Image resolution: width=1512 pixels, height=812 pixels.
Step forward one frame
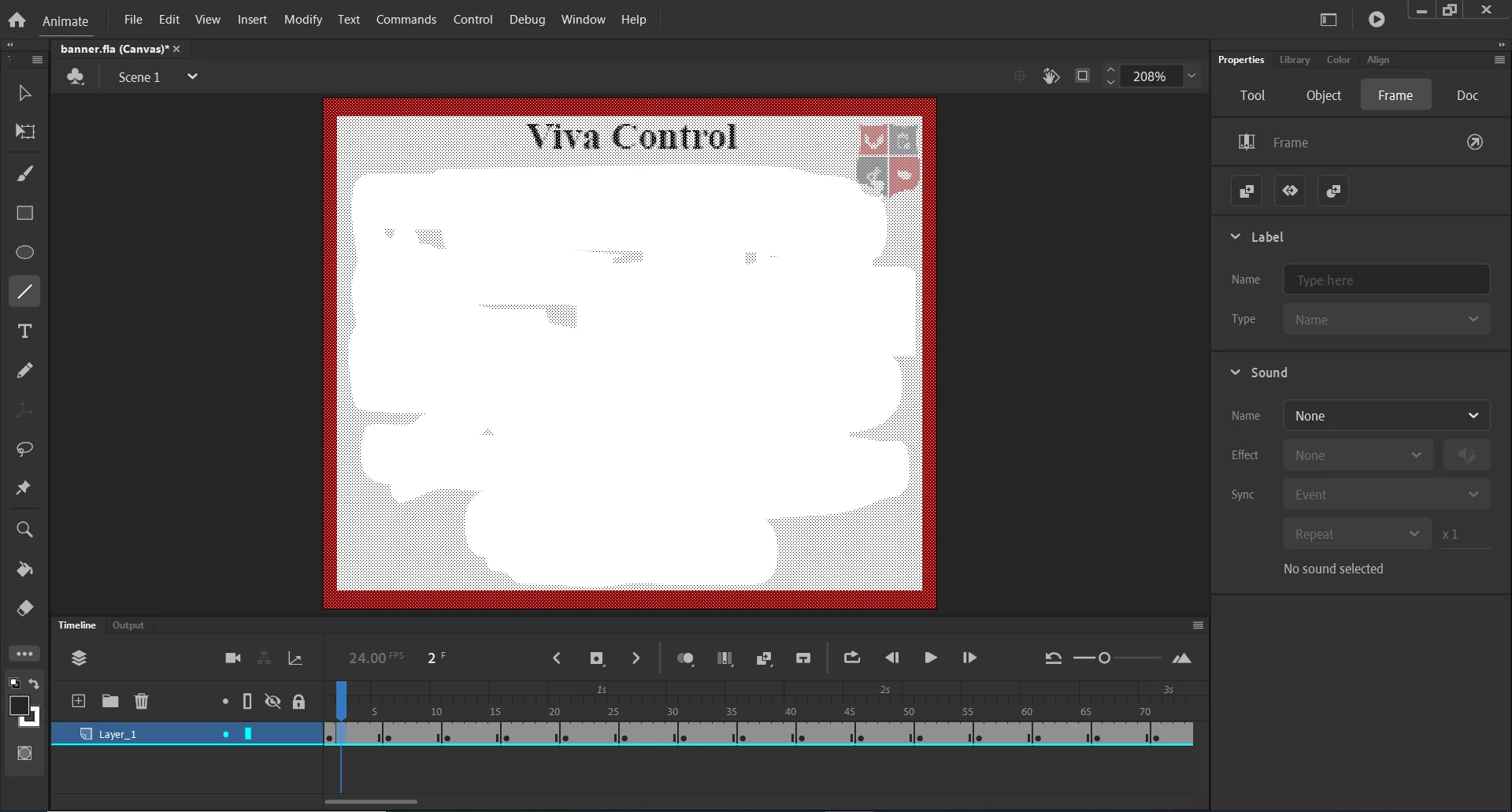pyautogui.click(x=969, y=658)
